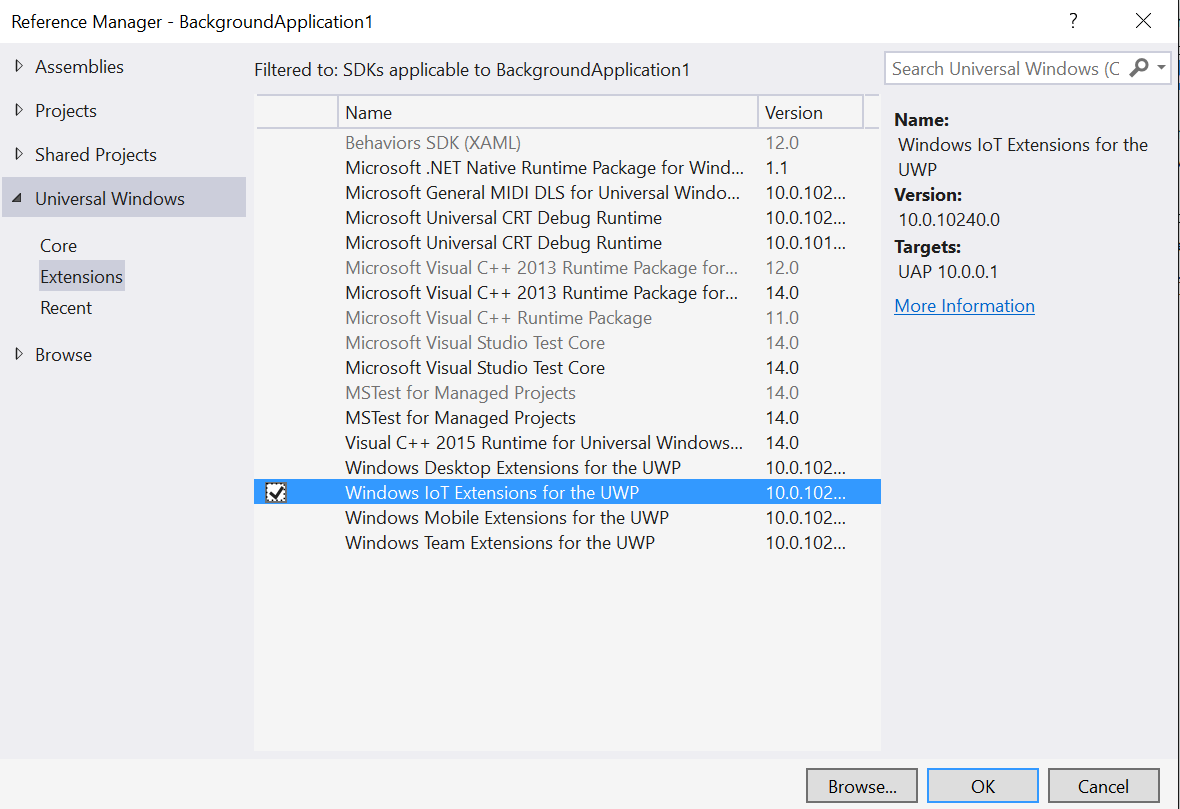Expand the Assemblies tree node

19,66
